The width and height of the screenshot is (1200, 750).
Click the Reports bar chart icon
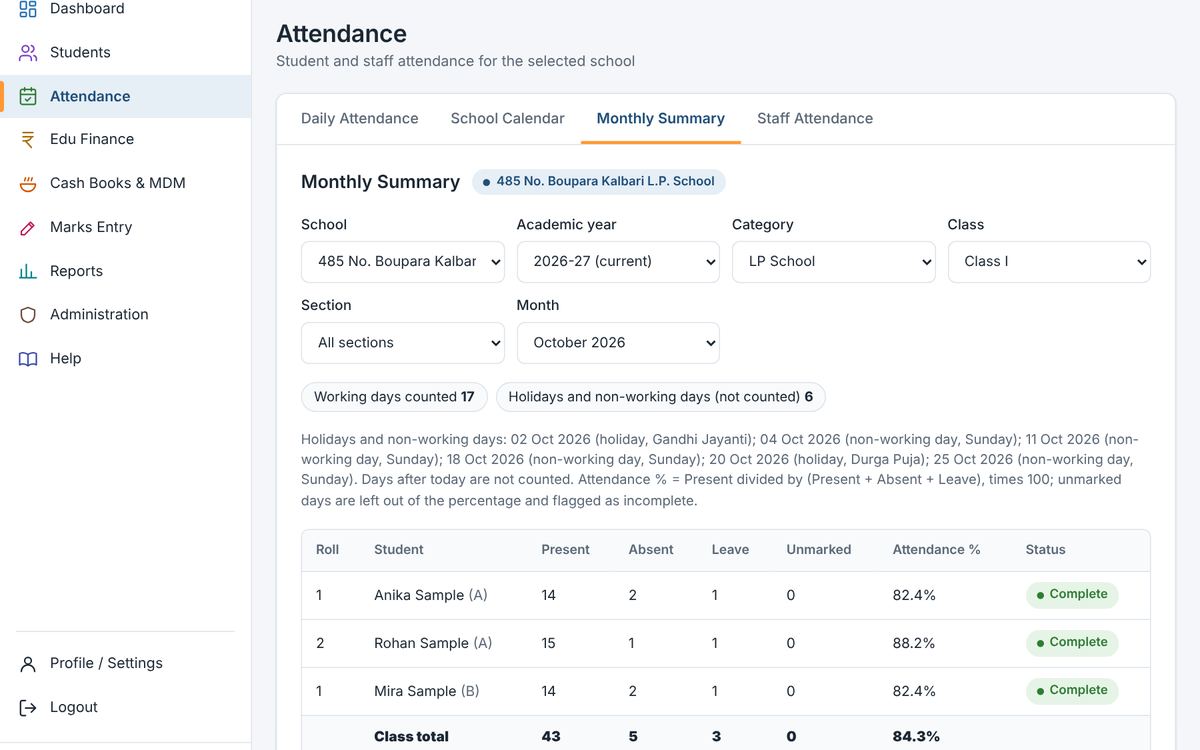coord(28,271)
